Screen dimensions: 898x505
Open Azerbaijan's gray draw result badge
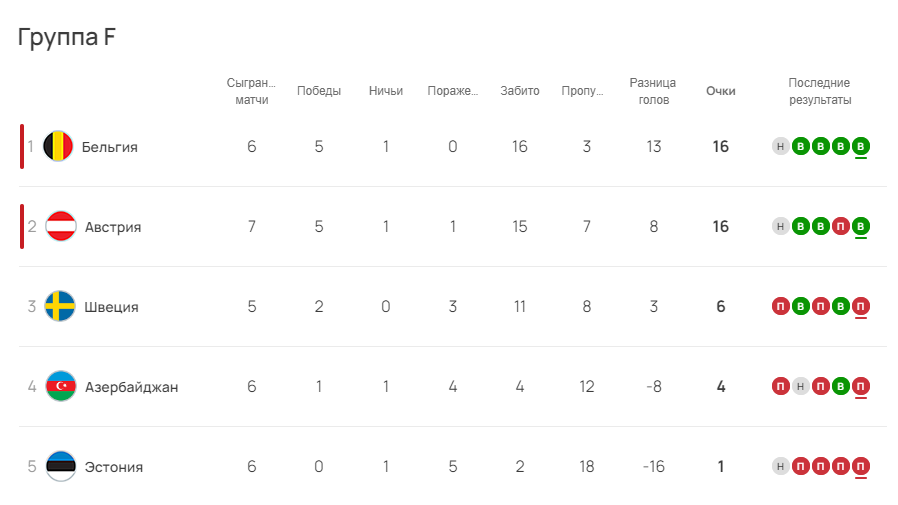[x=801, y=386]
